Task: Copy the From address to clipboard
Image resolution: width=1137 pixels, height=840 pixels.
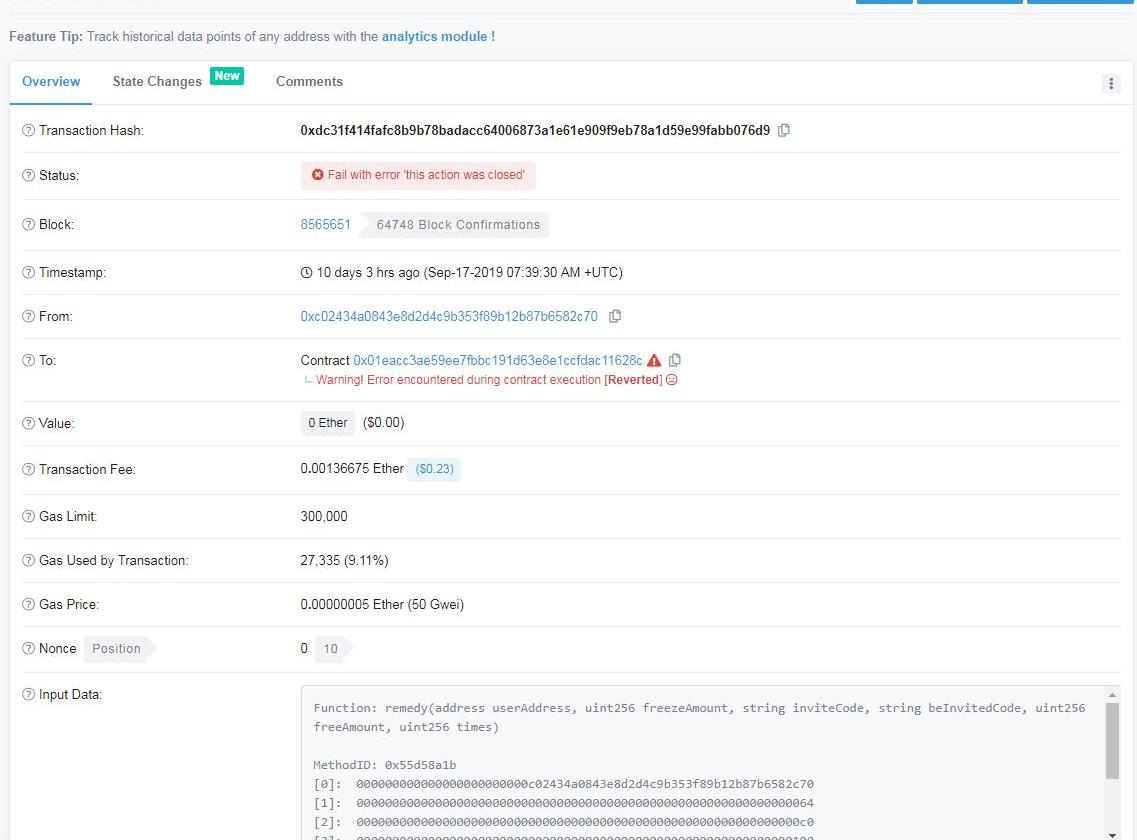Action: click(x=615, y=316)
